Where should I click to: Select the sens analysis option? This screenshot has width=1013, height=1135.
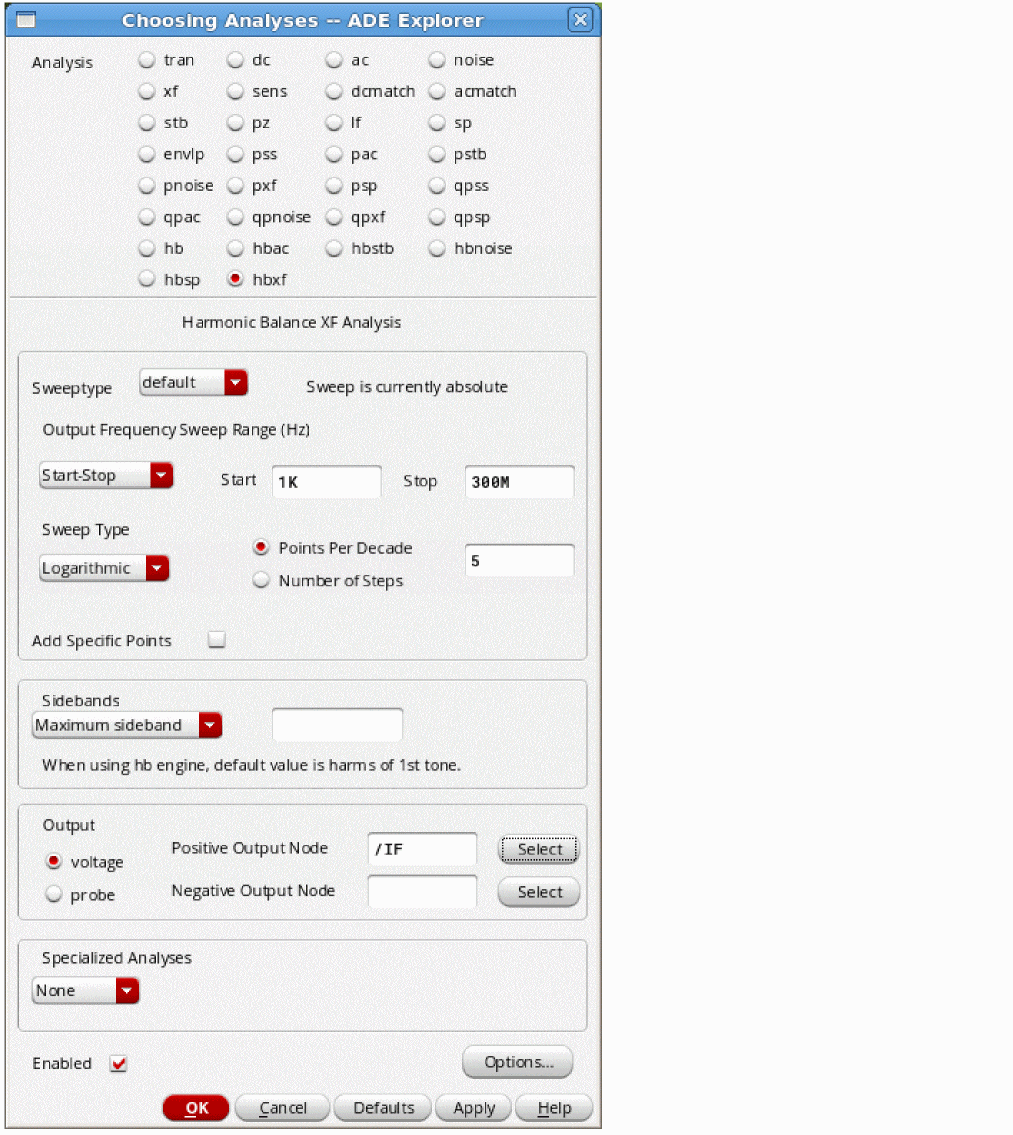[x=235, y=91]
